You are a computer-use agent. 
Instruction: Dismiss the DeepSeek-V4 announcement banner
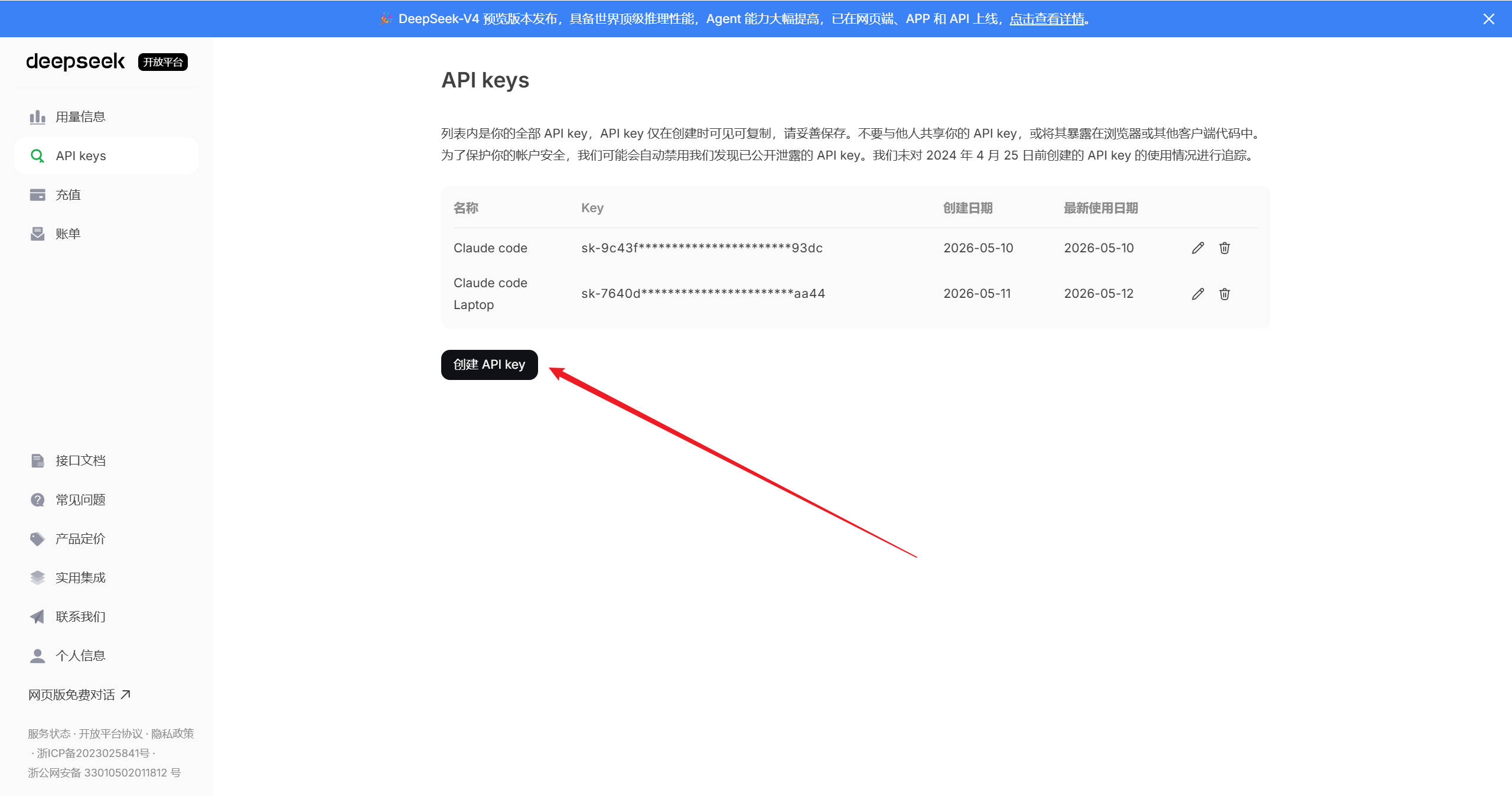pyautogui.click(x=1488, y=19)
